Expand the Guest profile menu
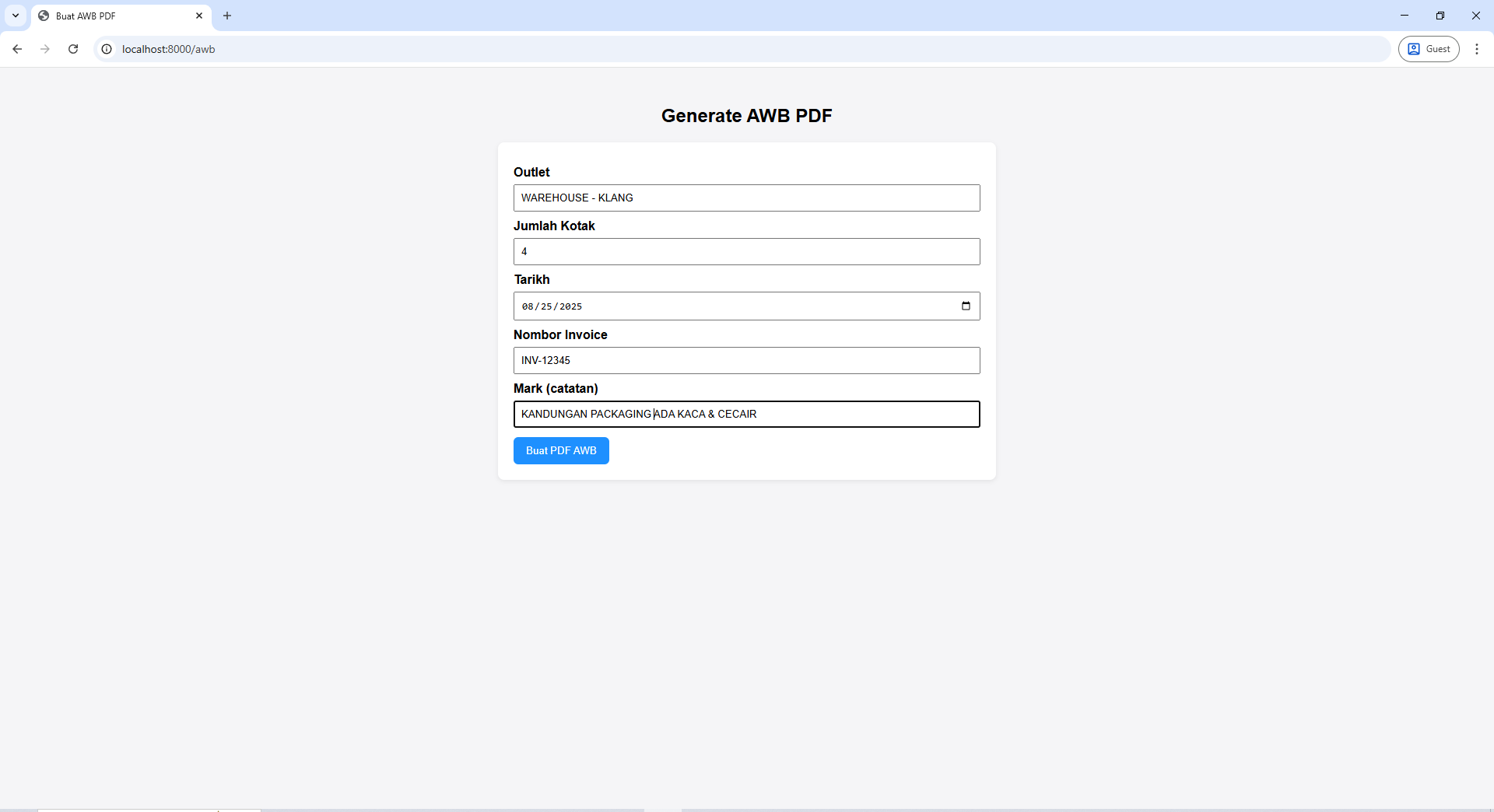The image size is (1494, 812). [1429, 48]
